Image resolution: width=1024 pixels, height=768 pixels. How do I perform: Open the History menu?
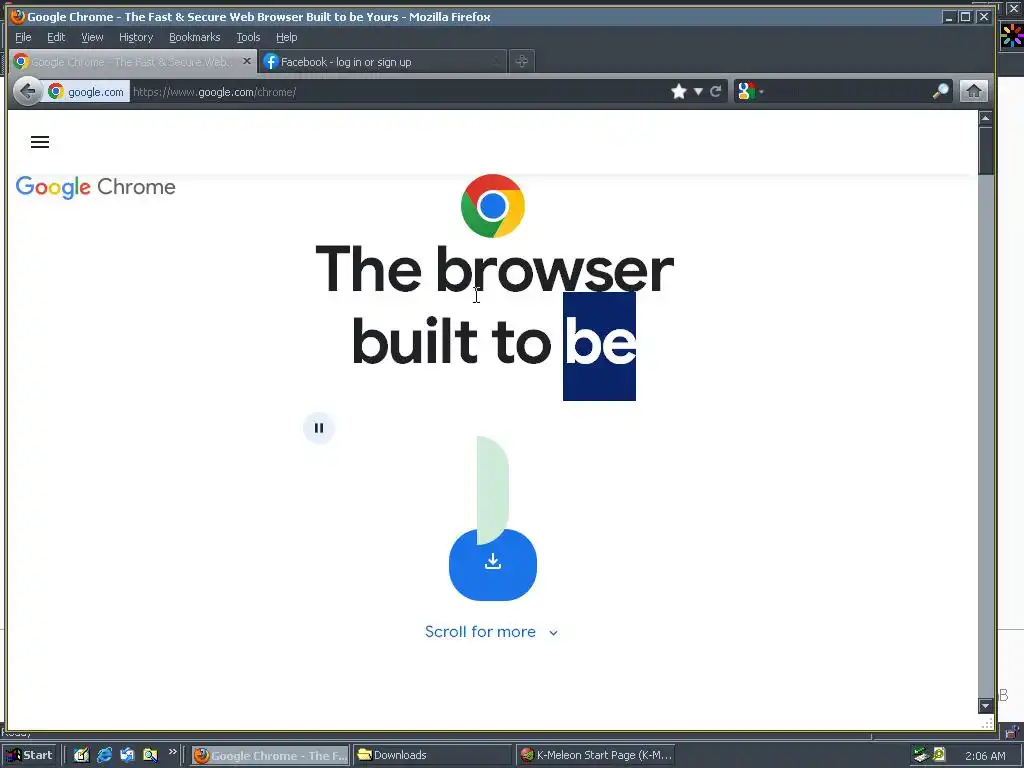(136, 37)
